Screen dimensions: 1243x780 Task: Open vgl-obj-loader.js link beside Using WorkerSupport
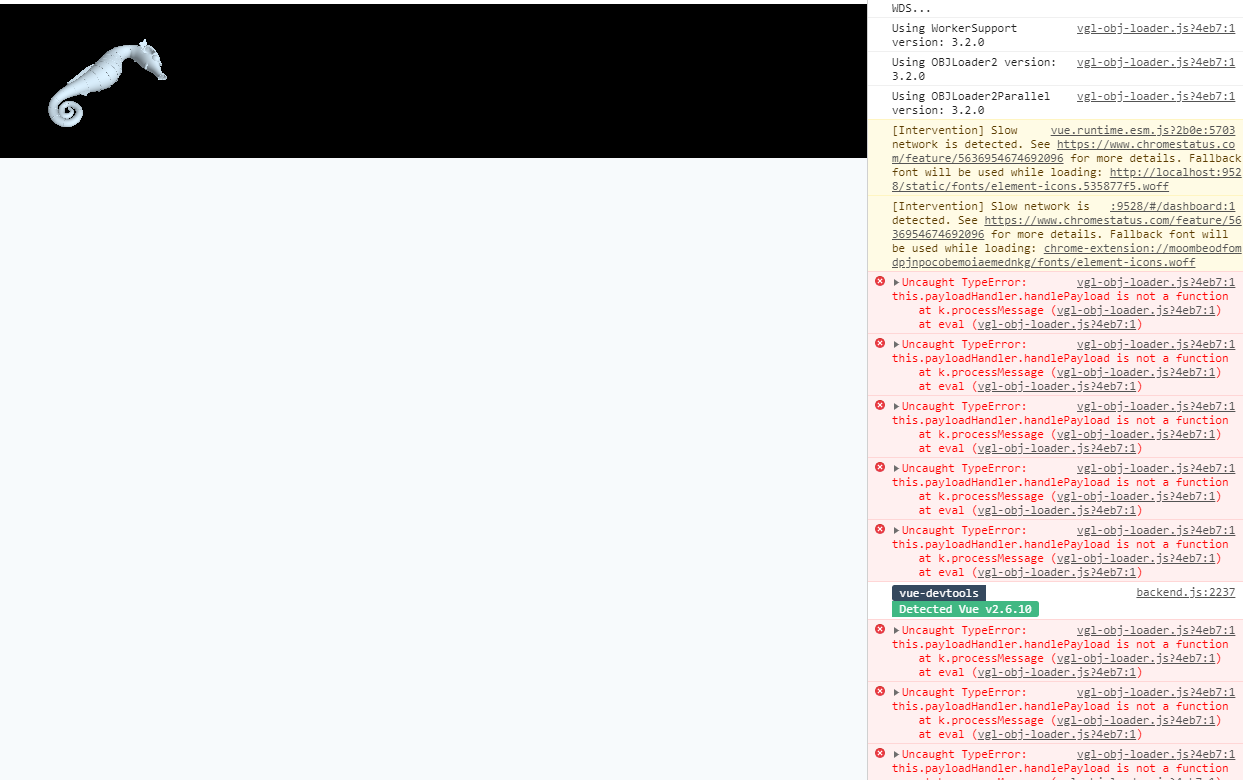(1155, 29)
